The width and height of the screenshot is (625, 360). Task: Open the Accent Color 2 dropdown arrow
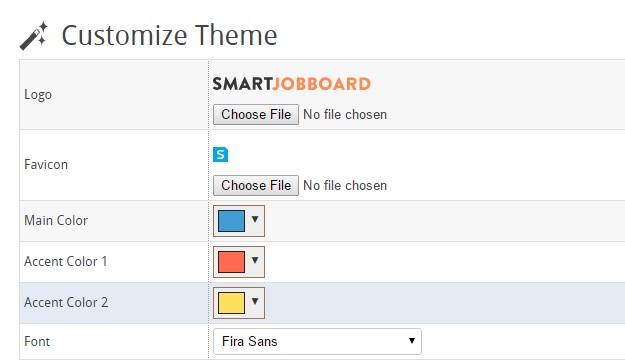255,301
